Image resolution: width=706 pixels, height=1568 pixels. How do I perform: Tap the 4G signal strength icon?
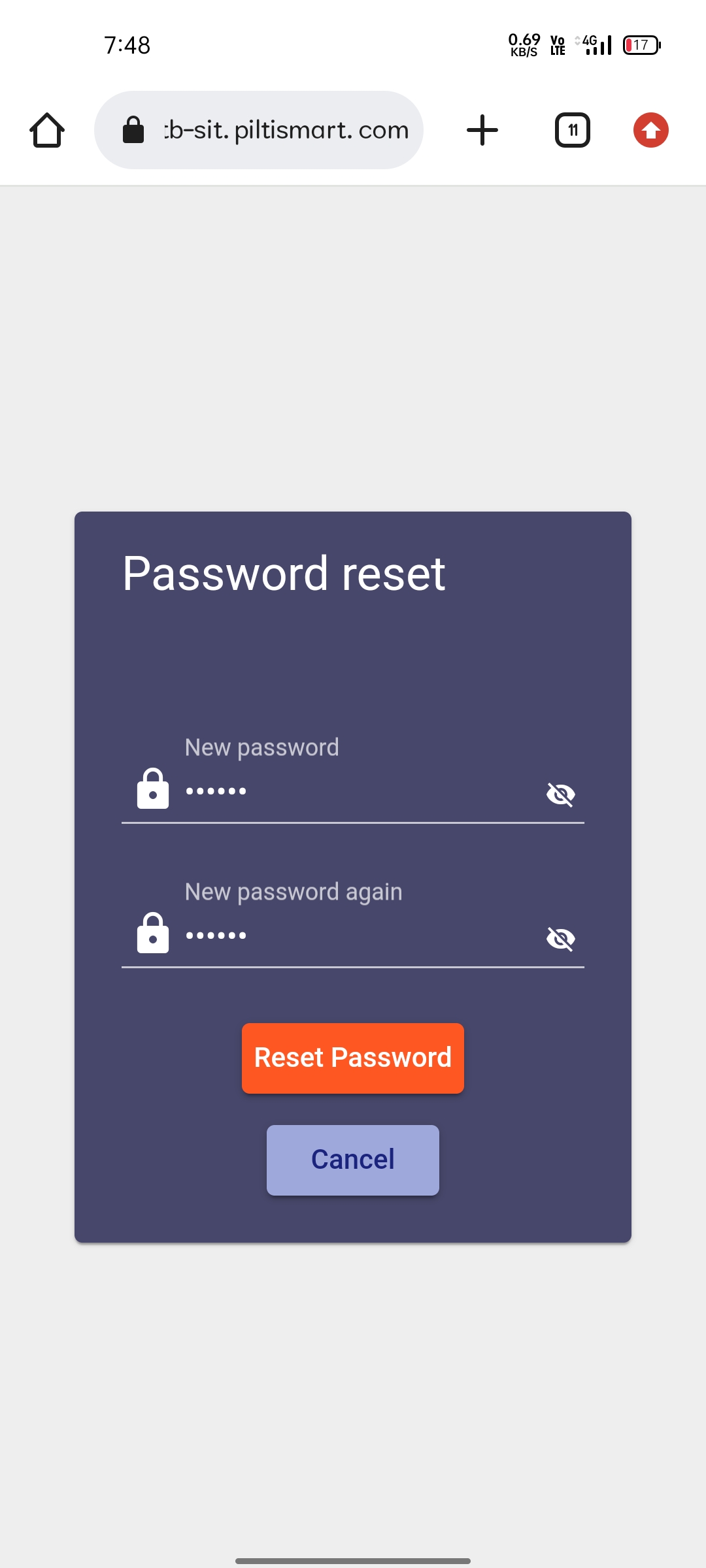tap(594, 44)
